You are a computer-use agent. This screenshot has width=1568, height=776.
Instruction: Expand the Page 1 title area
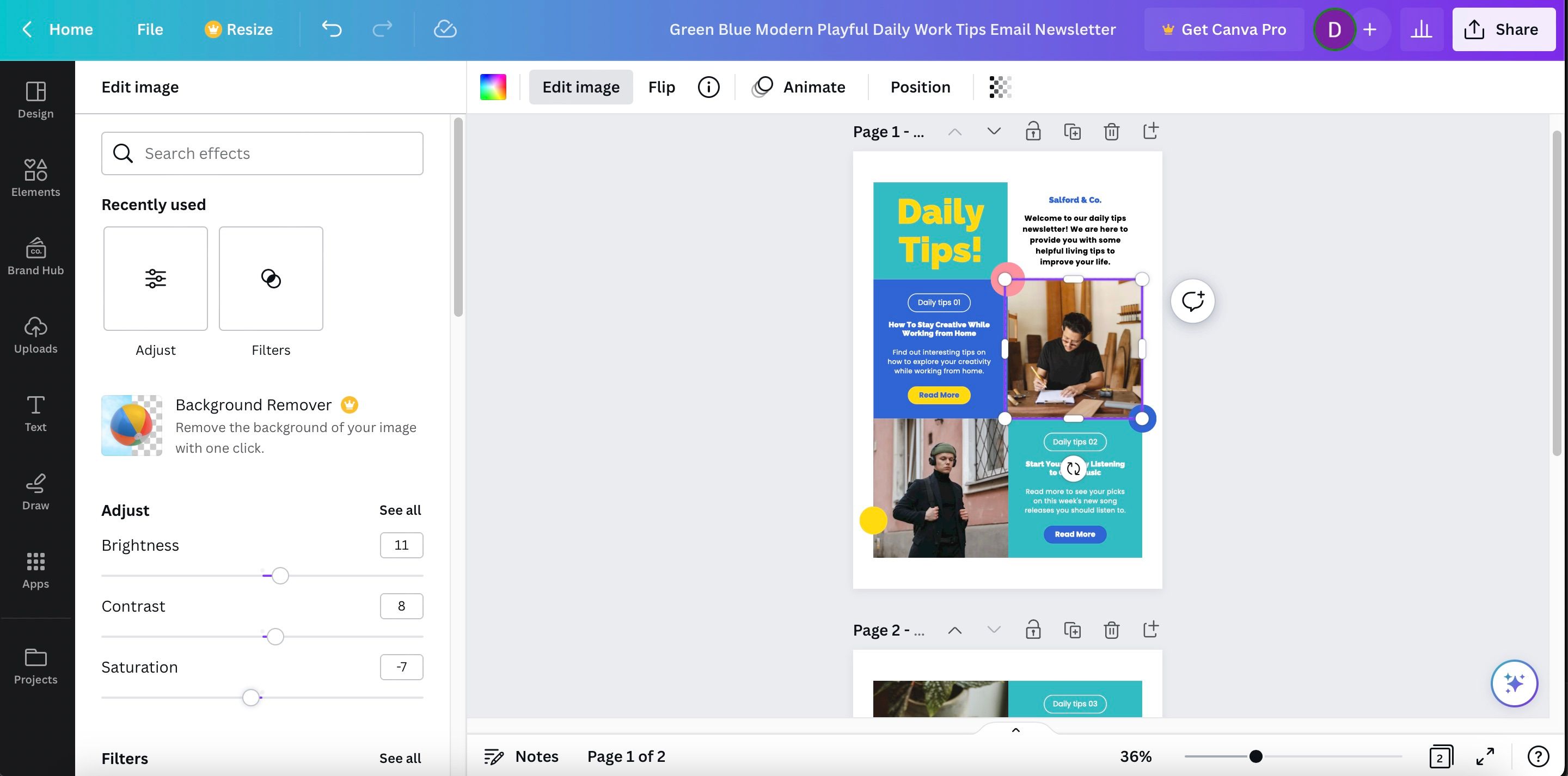pyautogui.click(x=888, y=131)
